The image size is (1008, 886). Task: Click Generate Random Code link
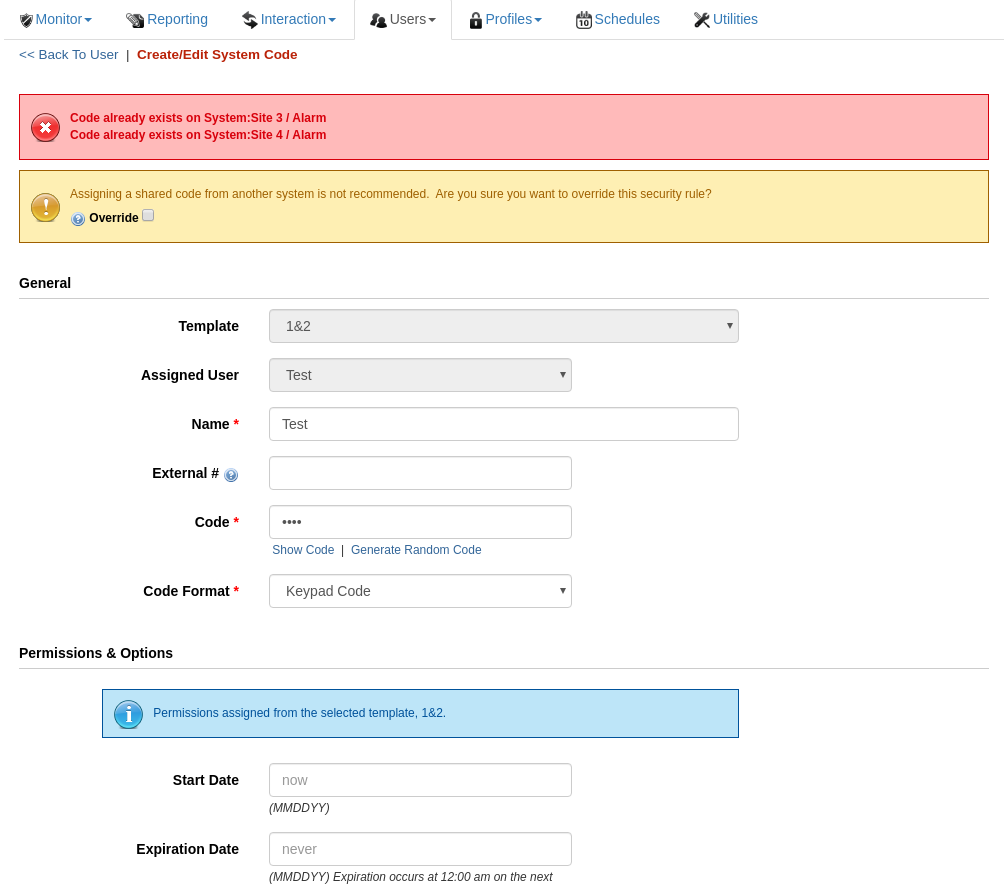[x=416, y=550]
